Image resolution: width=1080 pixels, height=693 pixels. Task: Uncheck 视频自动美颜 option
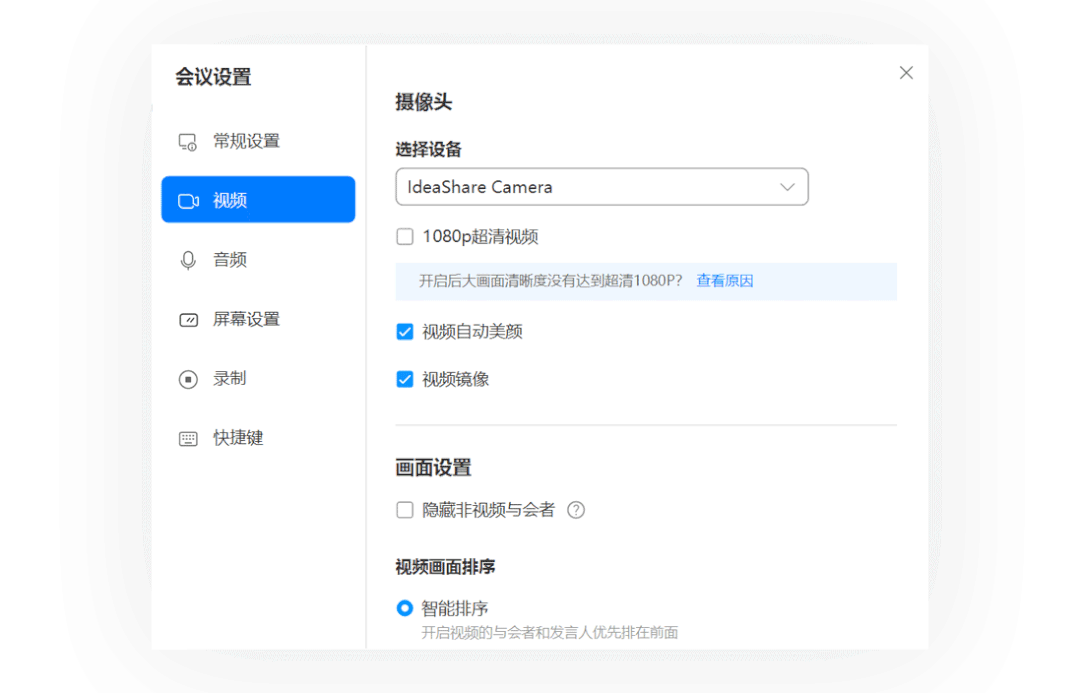pos(405,332)
